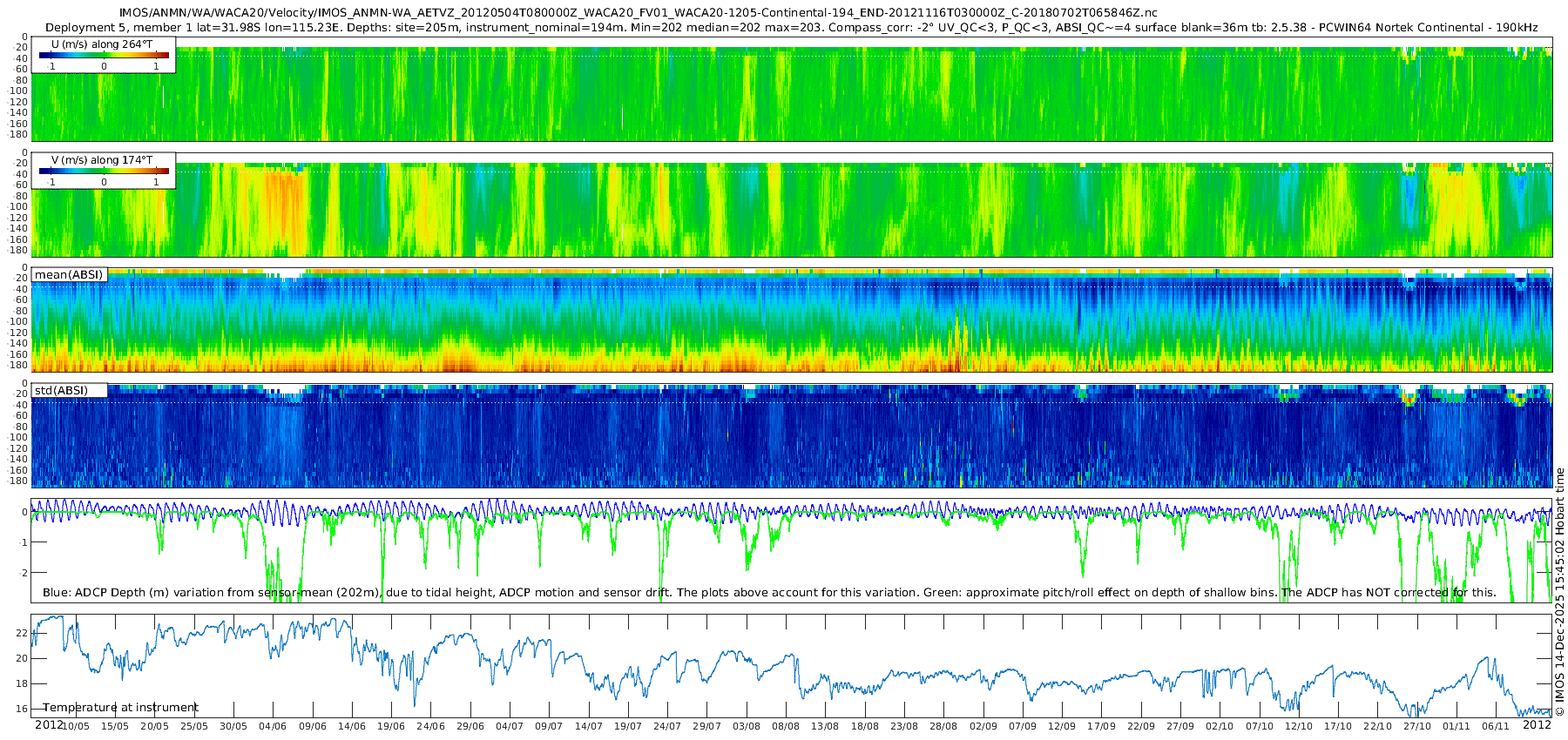Image resolution: width=1568 pixels, height=740 pixels.
Task: Select the mean(ABSI) panel label
Action: (69, 275)
